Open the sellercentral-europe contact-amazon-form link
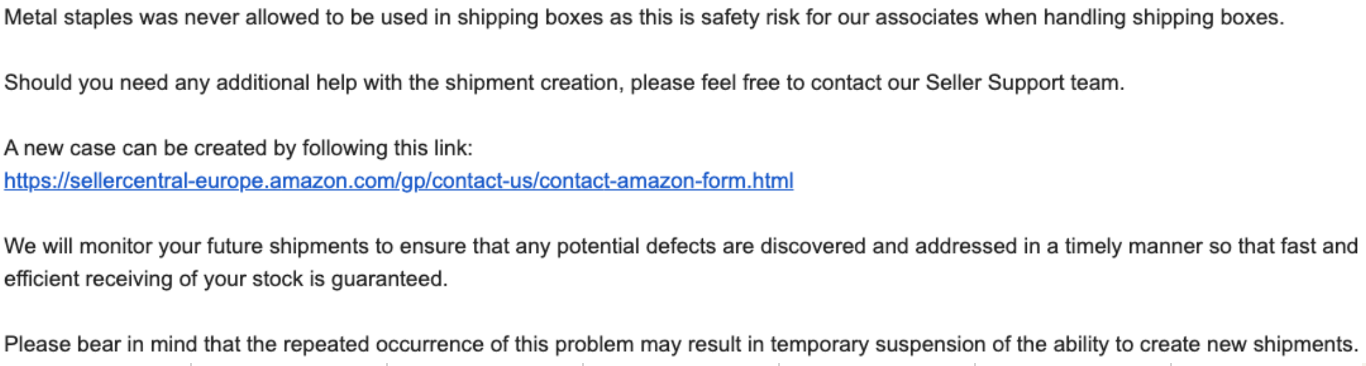 399,181
